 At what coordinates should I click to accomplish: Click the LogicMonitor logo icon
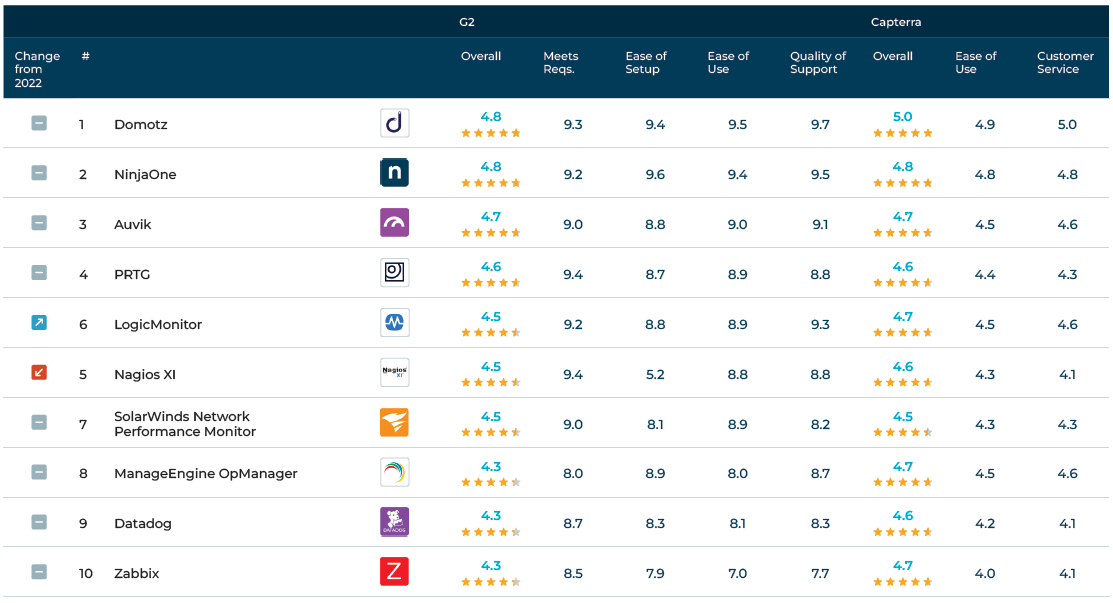pyautogui.click(x=394, y=323)
